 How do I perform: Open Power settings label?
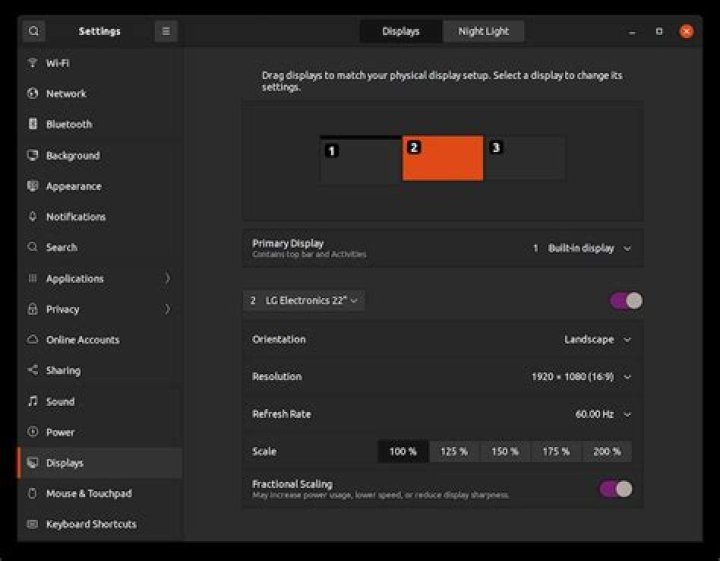tap(60, 432)
